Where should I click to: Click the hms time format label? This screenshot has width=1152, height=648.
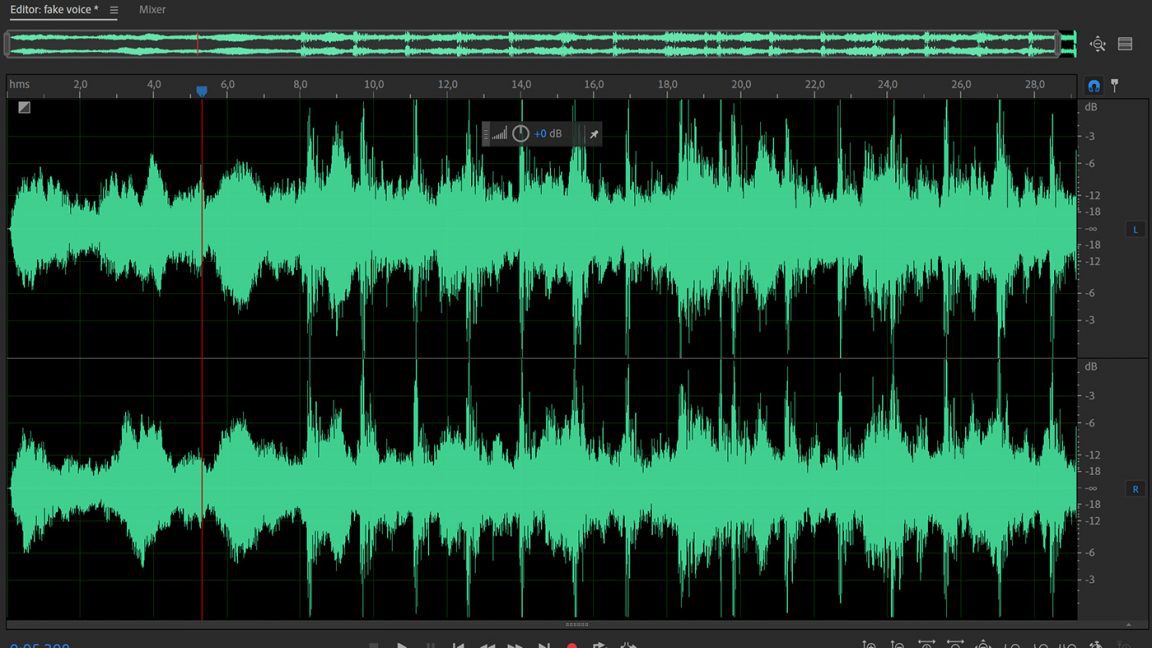tap(19, 85)
